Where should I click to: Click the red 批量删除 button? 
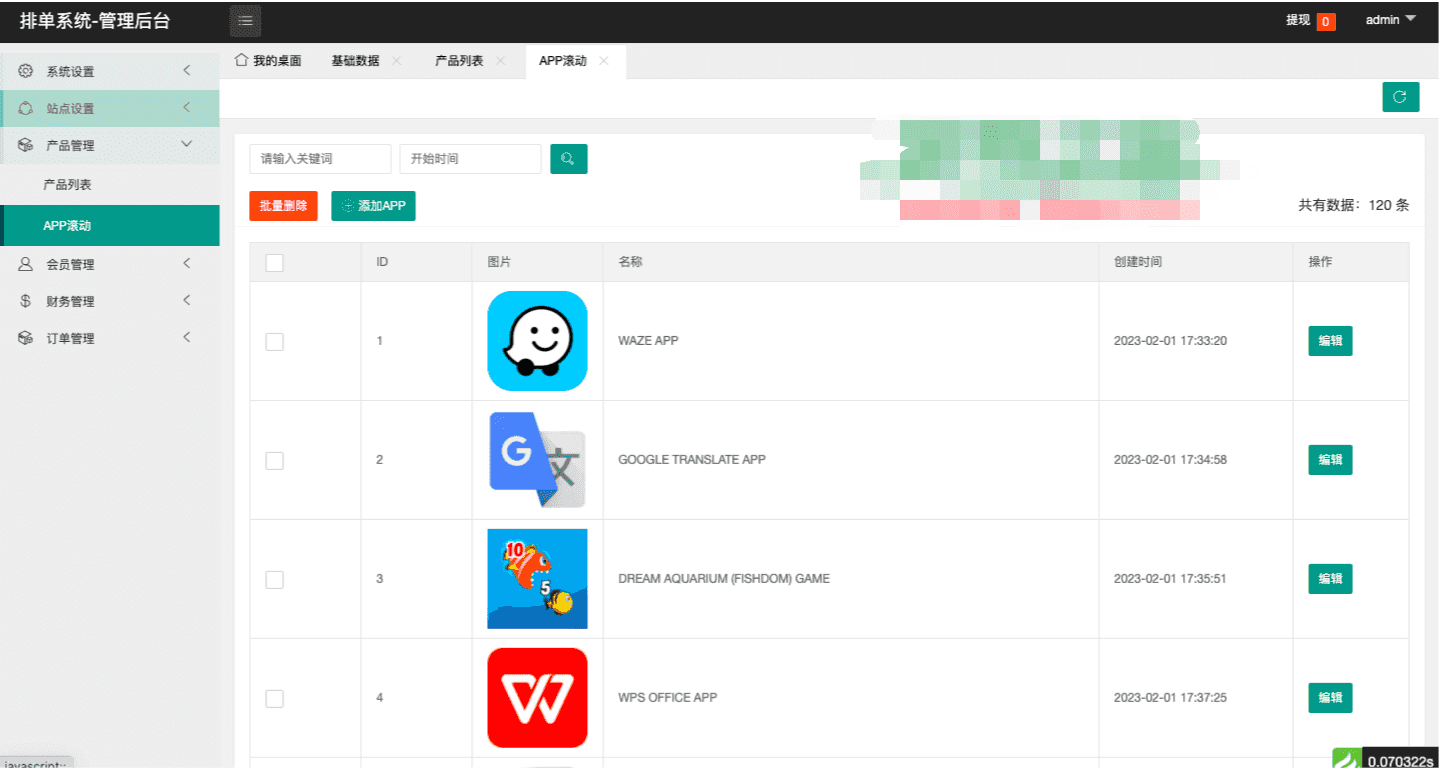pos(283,206)
